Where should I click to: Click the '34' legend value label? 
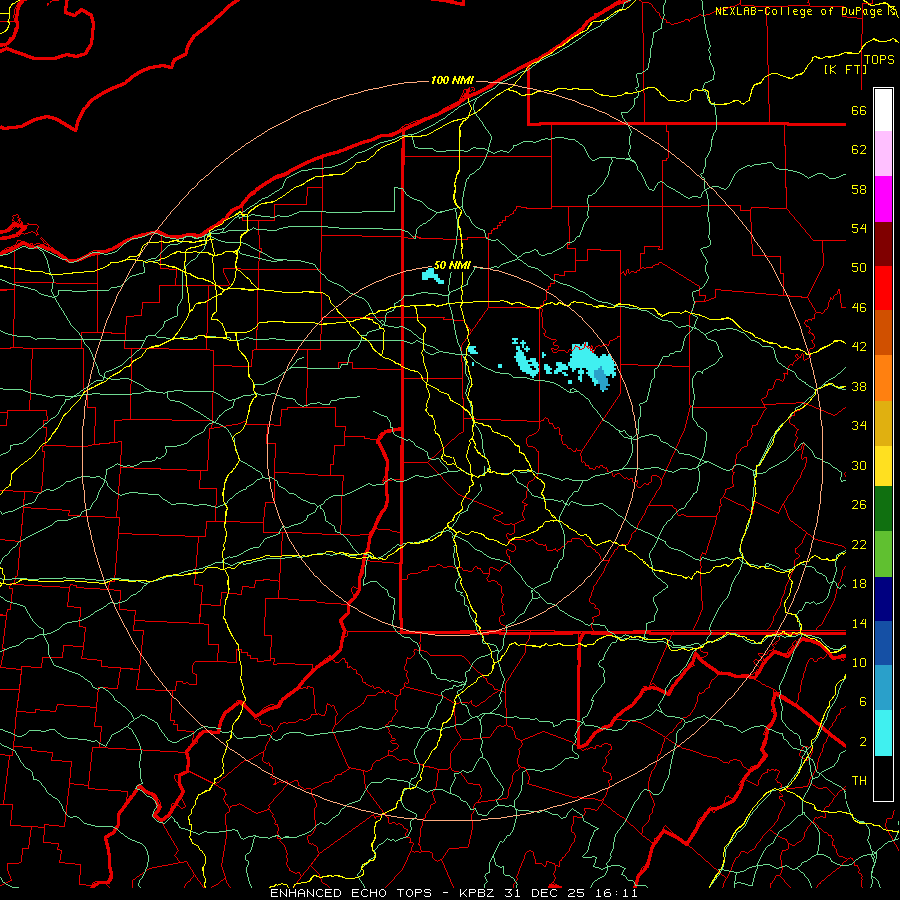click(x=859, y=426)
